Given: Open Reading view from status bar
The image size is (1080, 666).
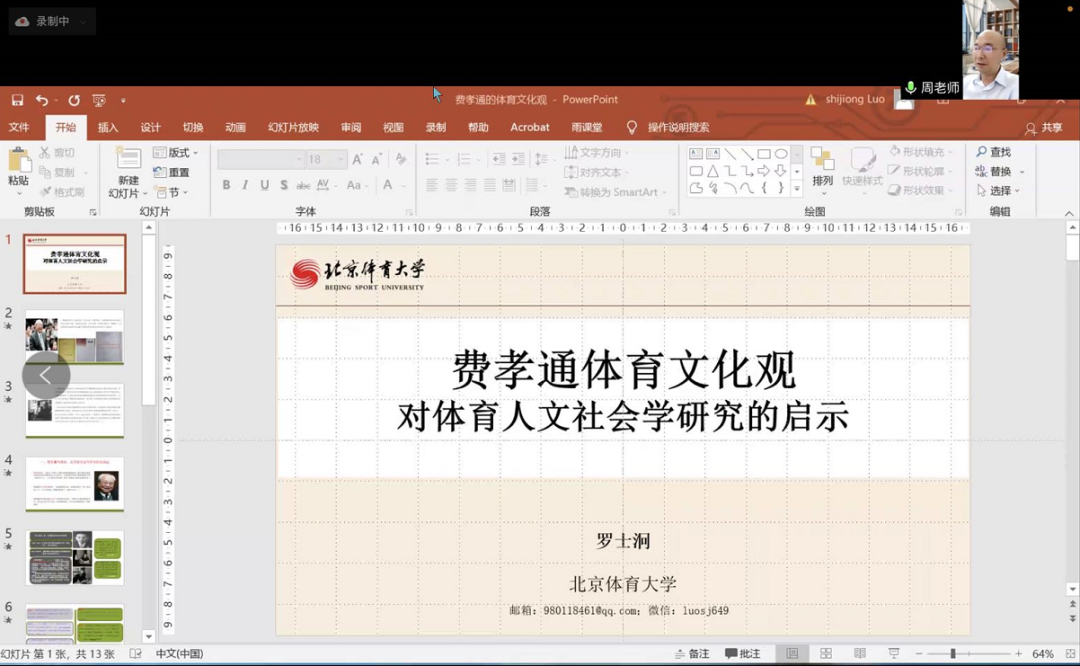Looking at the screenshot, I should [860, 654].
